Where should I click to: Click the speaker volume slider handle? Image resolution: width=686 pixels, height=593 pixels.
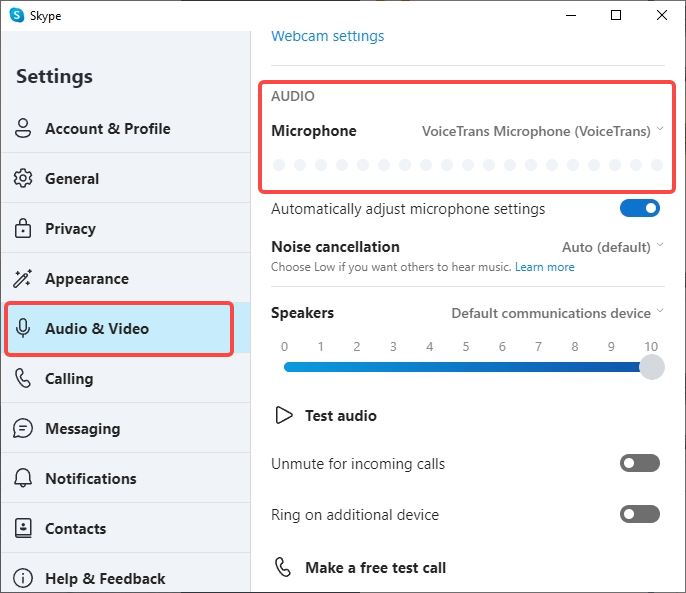651,367
